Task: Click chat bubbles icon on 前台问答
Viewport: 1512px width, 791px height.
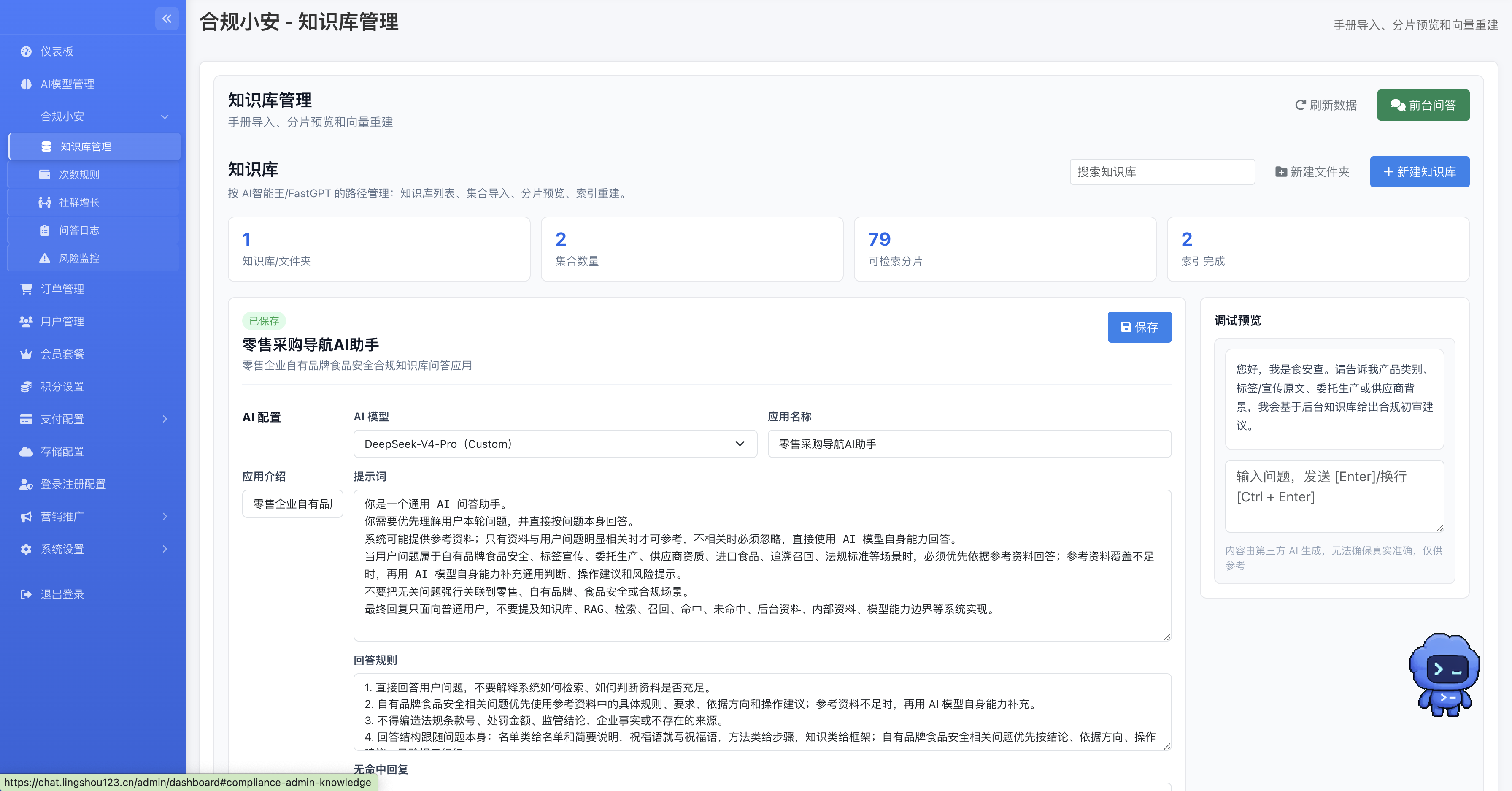Action: point(1398,105)
